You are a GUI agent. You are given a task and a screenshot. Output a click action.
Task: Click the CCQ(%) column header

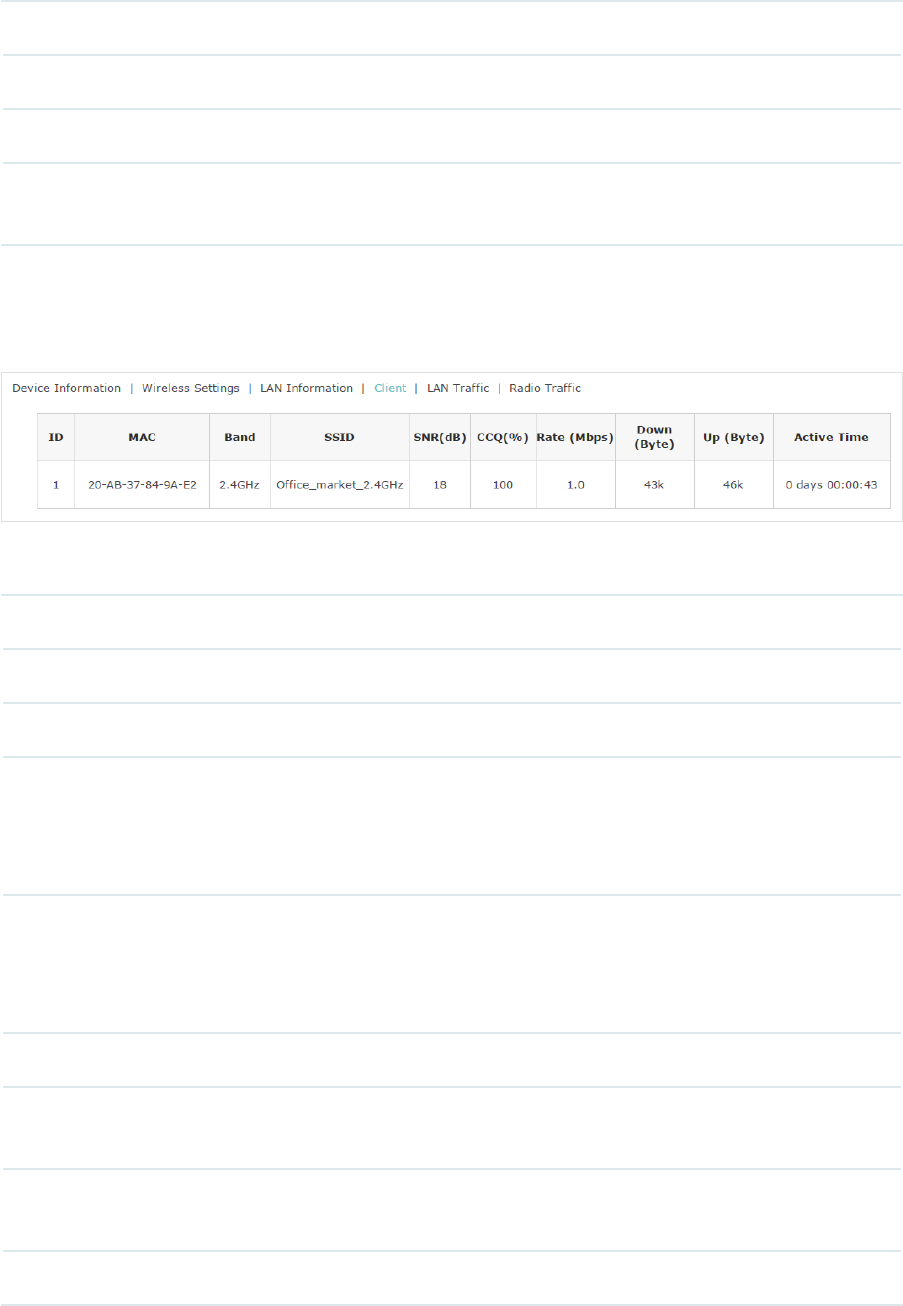(x=503, y=437)
